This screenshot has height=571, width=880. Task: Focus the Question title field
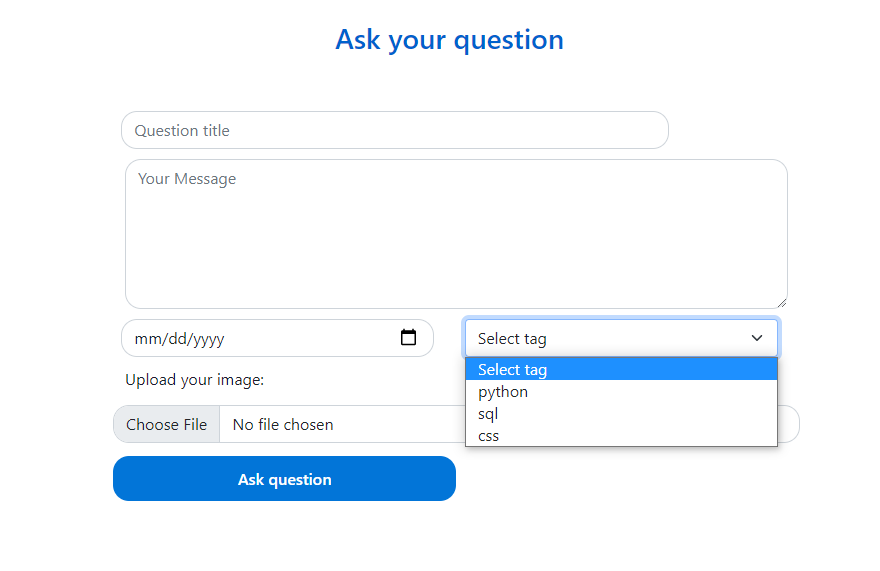394,130
